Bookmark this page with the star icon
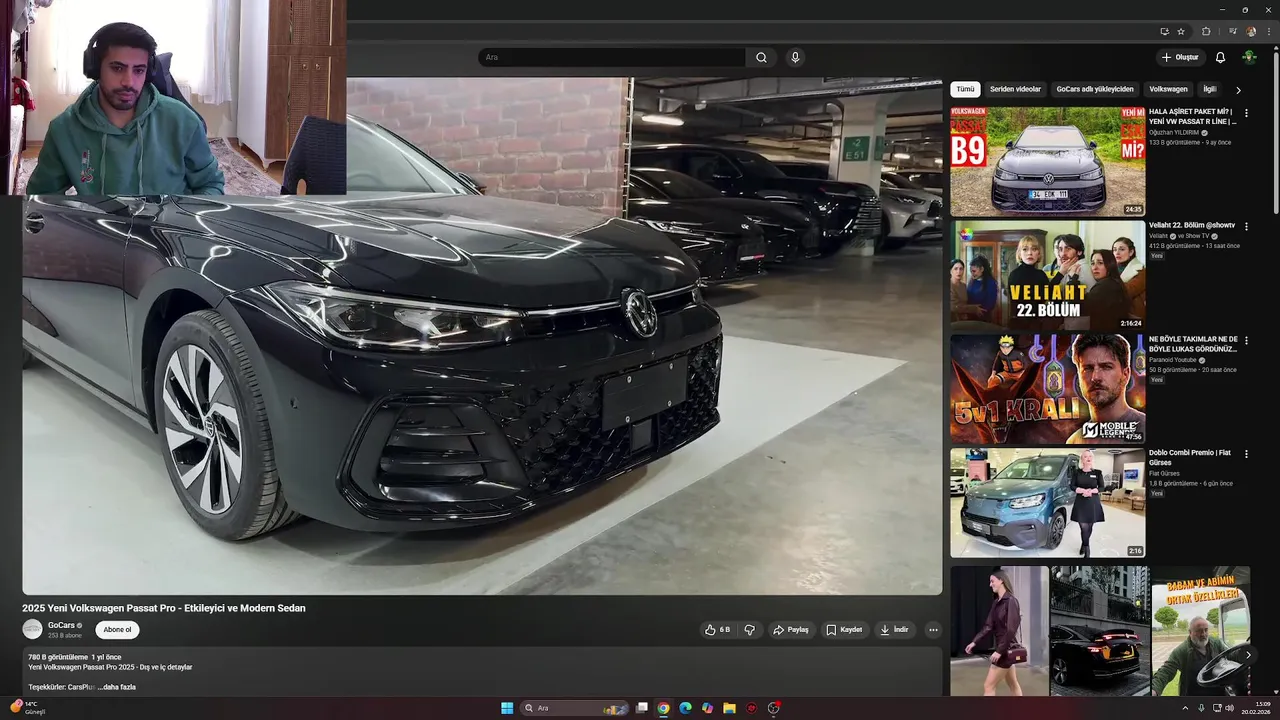Viewport: 1280px width, 720px height. pyautogui.click(x=1181, y=31)
